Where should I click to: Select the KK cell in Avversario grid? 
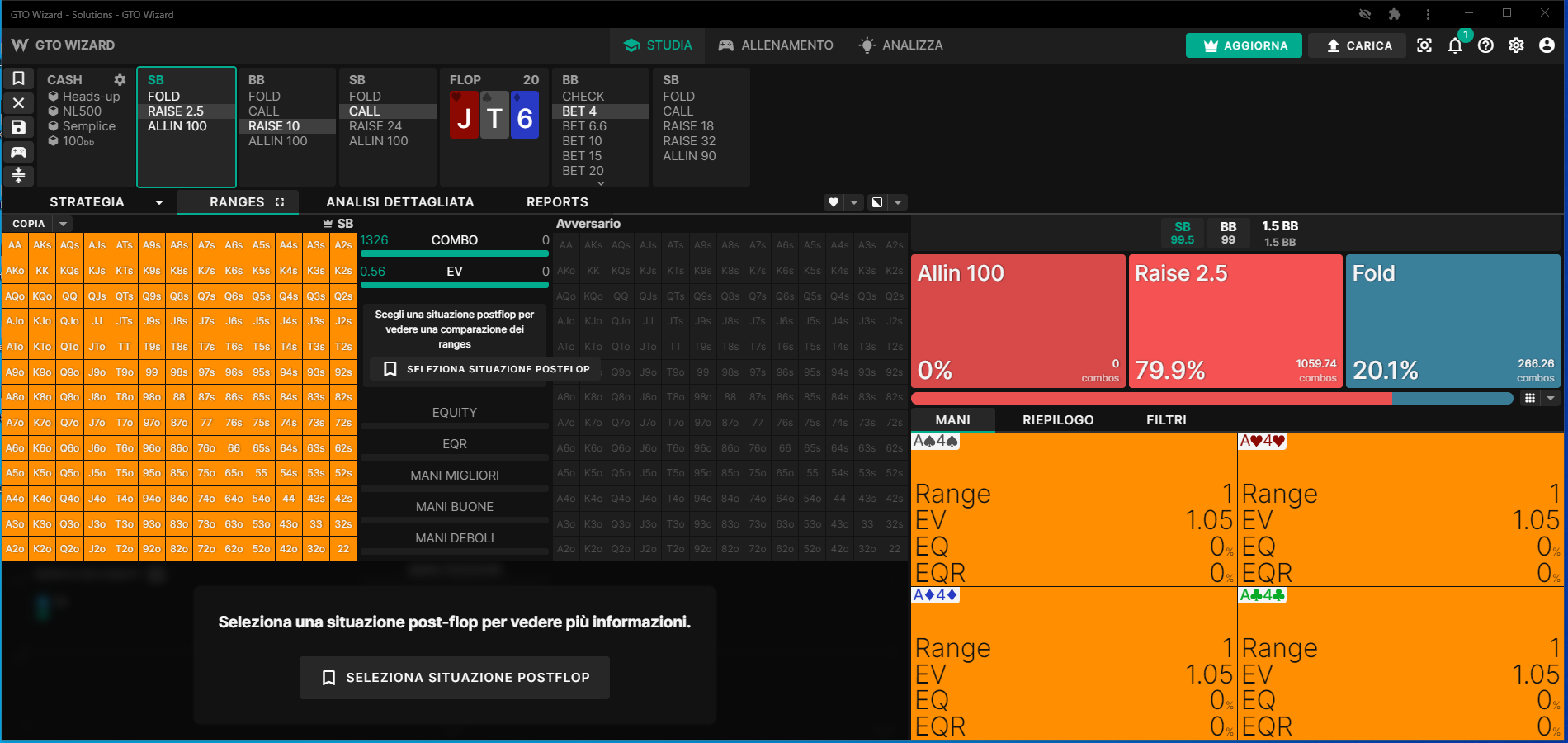(x=593, y=271)
